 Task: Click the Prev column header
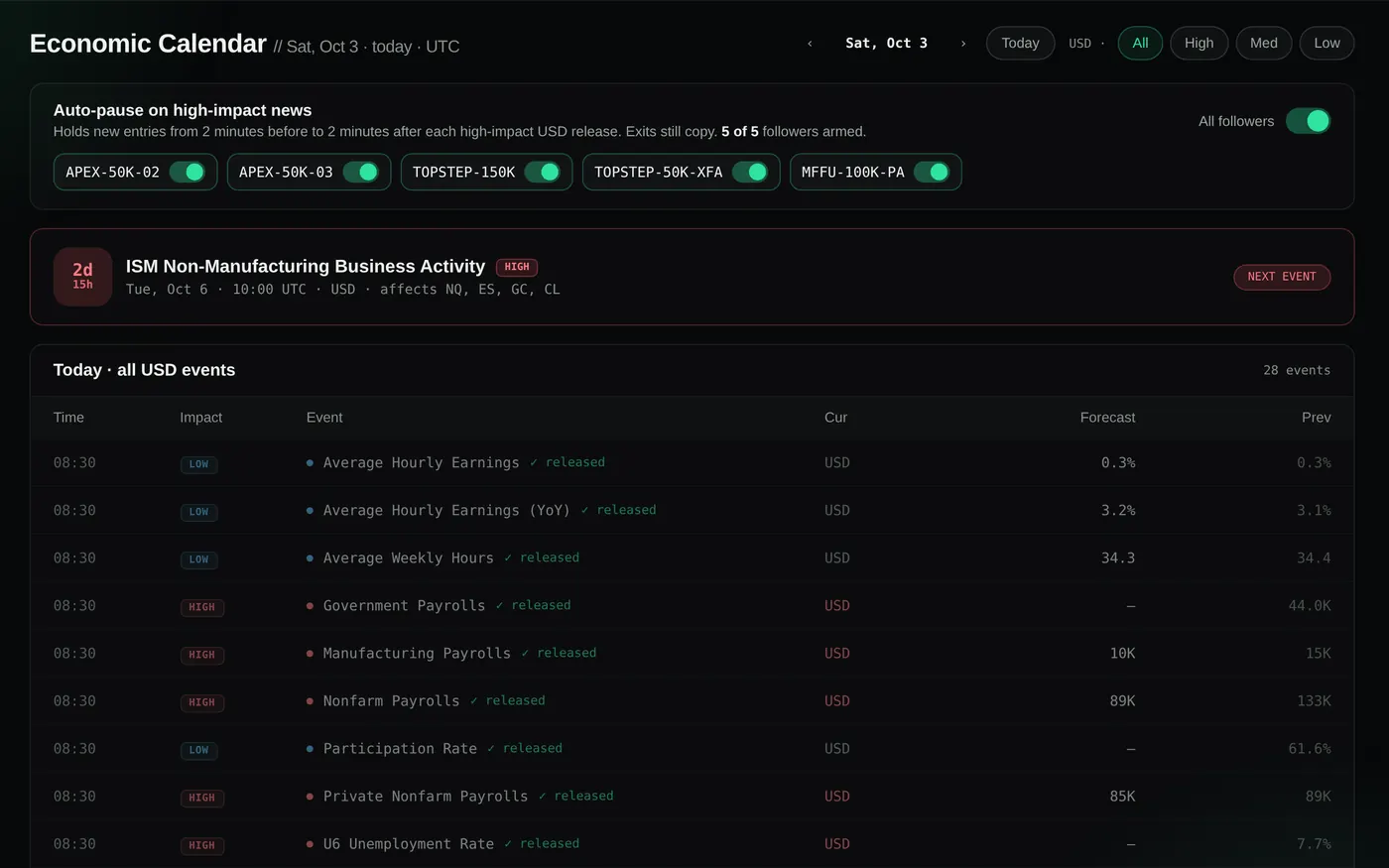tap(1316, 418)
